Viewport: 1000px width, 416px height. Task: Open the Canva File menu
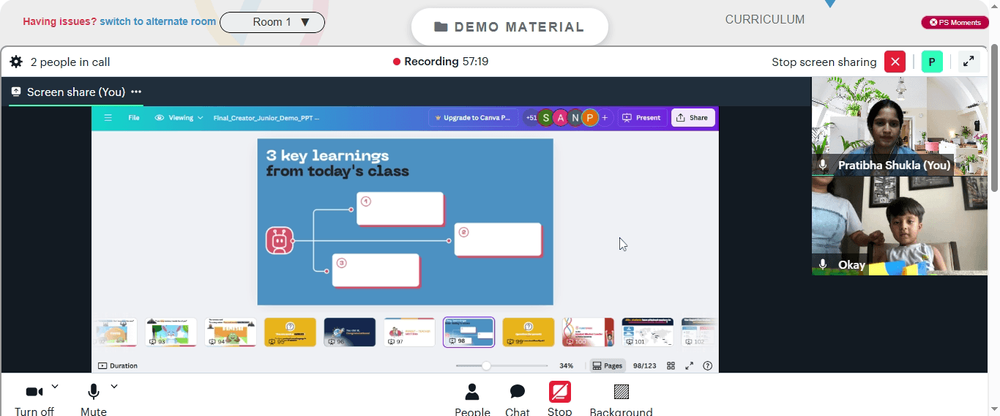tap(133, 118)
